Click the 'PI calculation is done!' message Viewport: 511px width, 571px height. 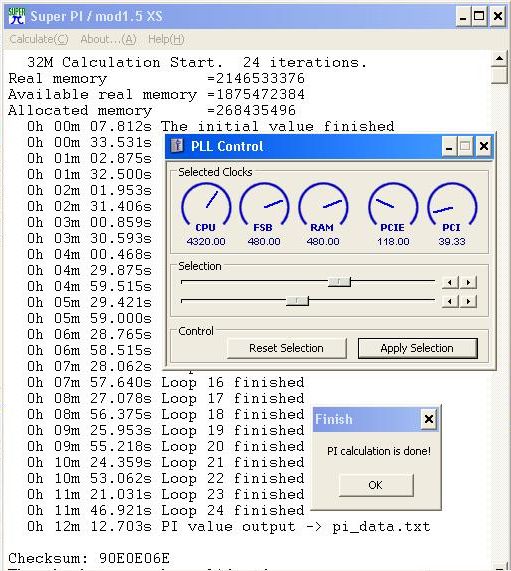[x=379, y=451]
